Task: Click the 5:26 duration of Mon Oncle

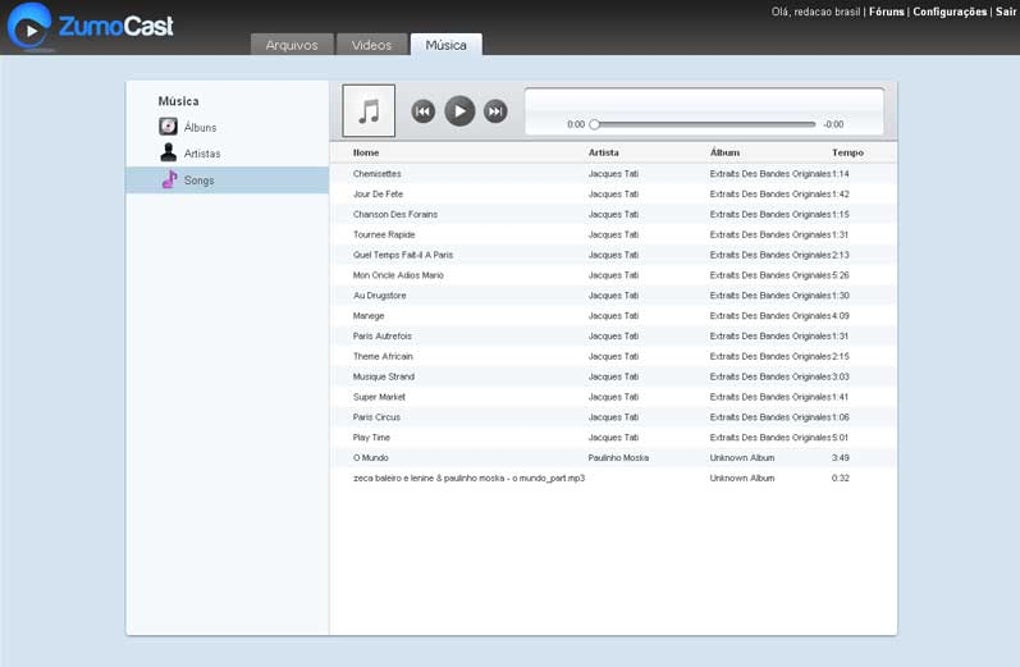Action: pos(840,275)
